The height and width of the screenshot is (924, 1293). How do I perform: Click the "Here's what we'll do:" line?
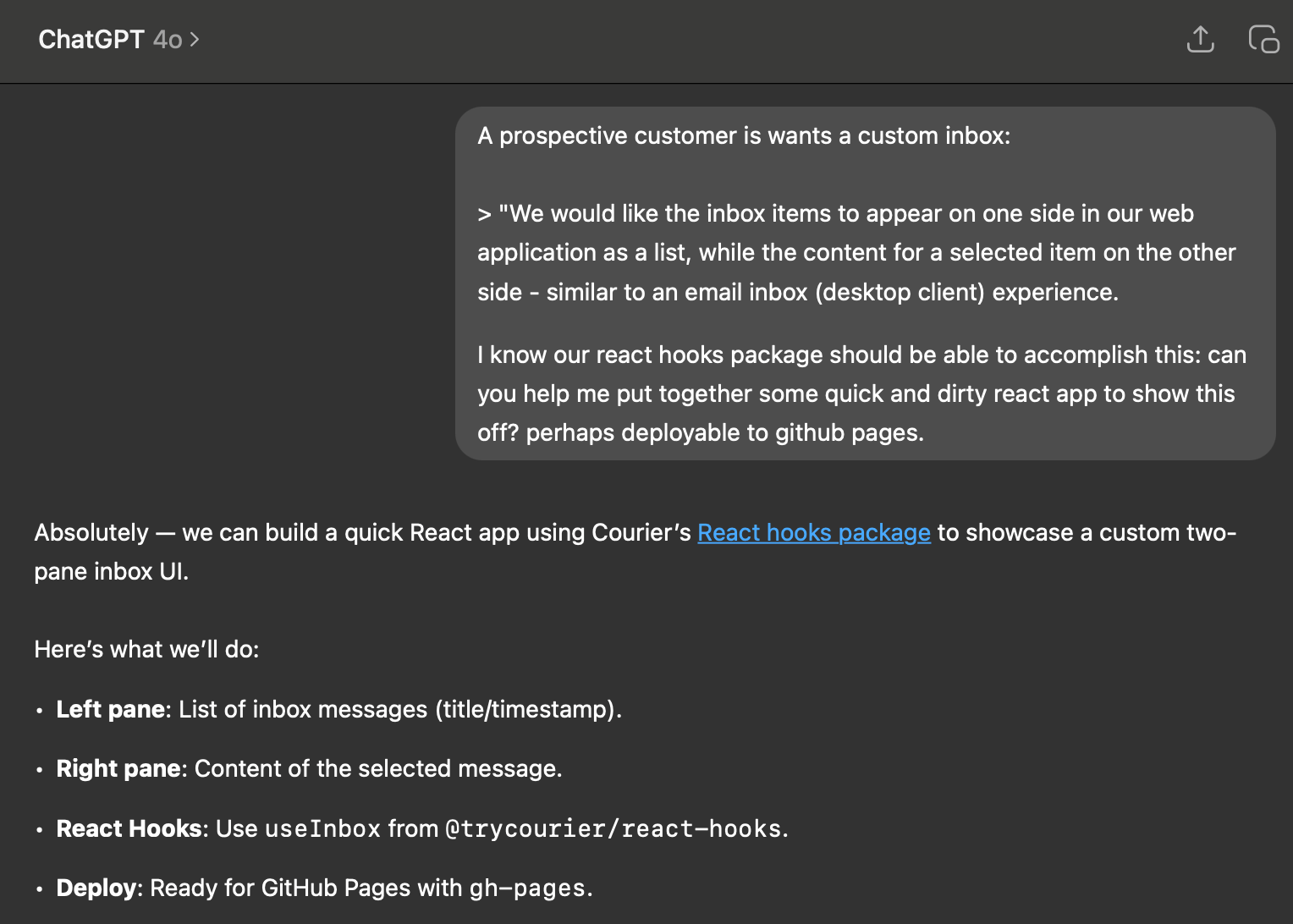point(146,649)
